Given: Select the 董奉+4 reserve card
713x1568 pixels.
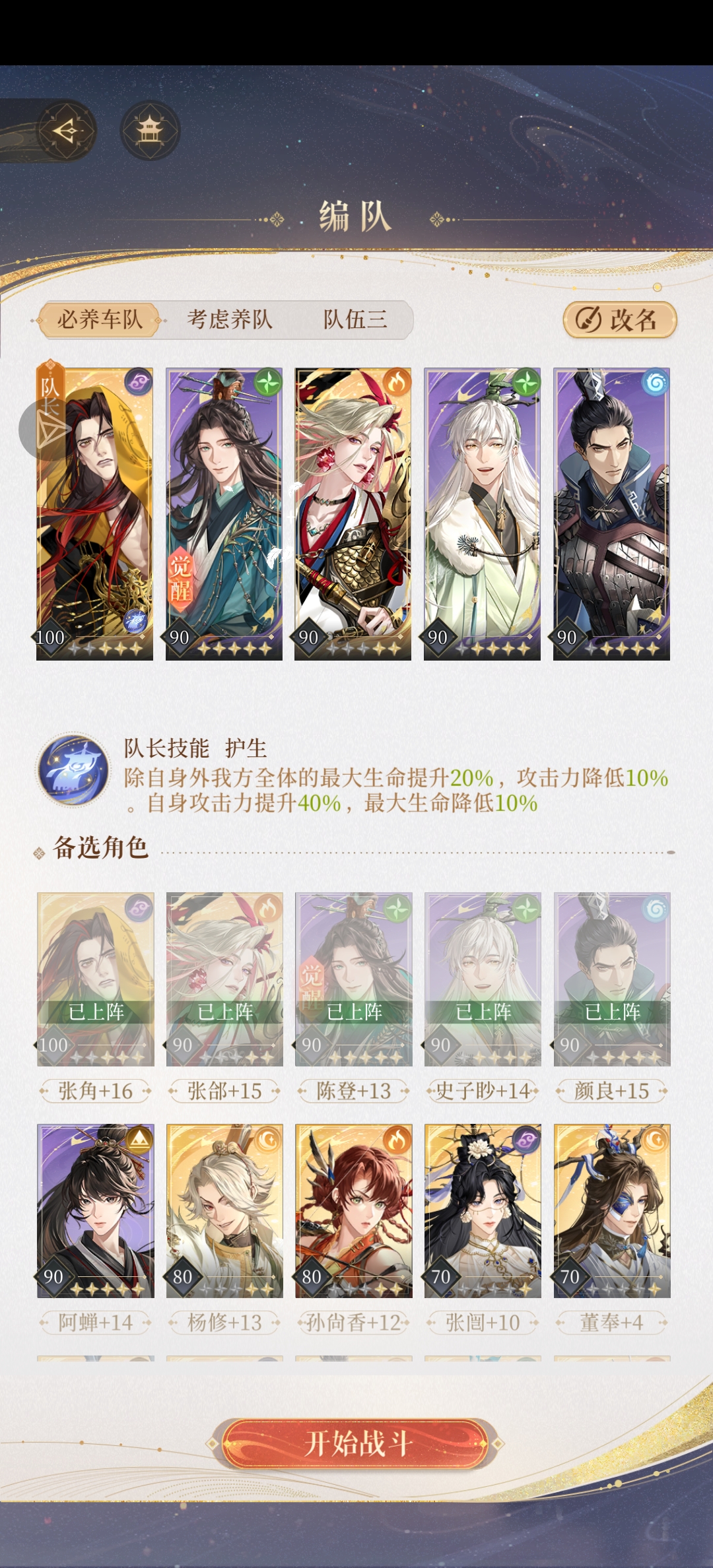Looking at the screenshot, I should pos(612,1211).
